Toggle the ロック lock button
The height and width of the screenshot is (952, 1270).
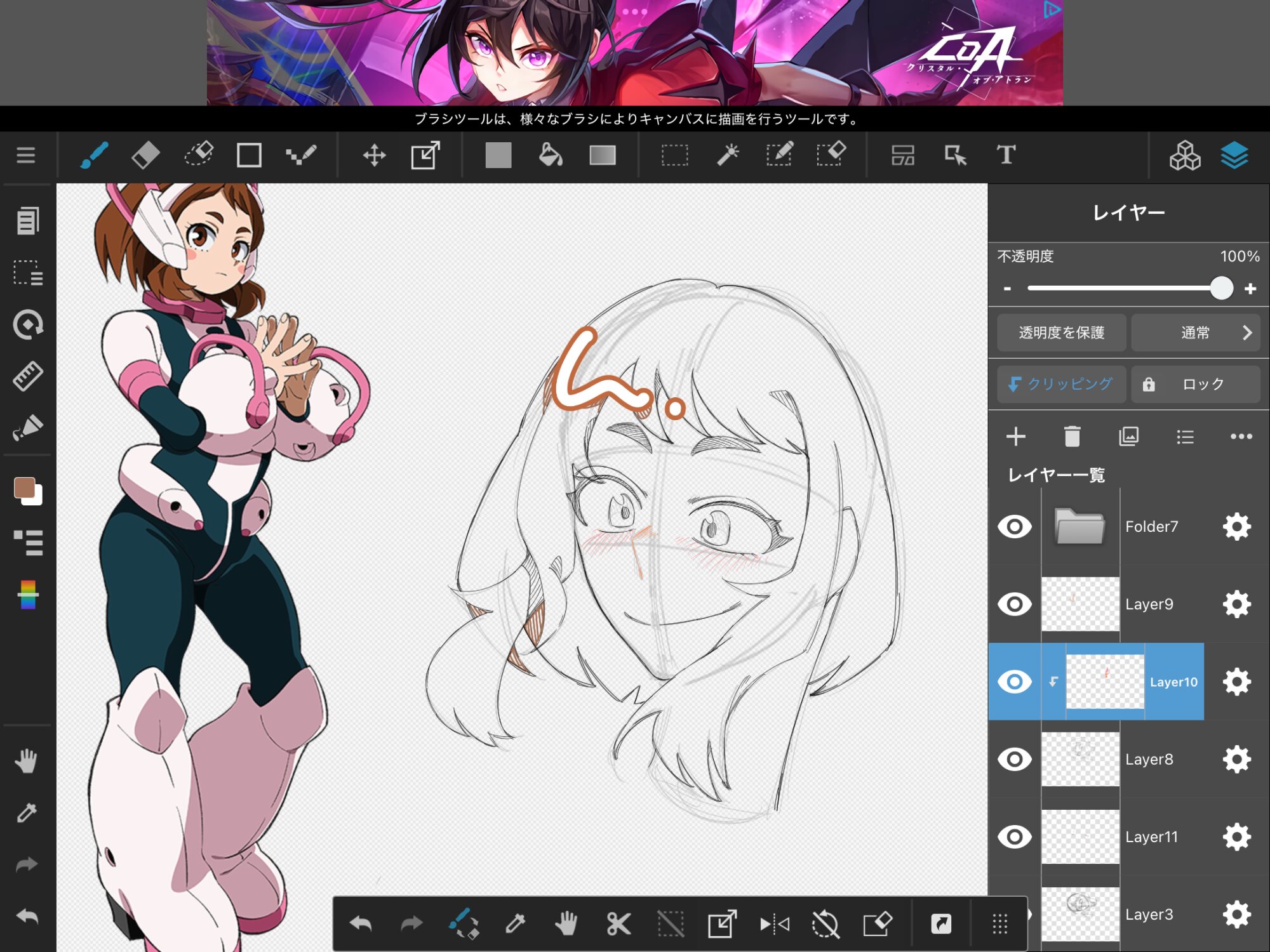point(1195,384)
